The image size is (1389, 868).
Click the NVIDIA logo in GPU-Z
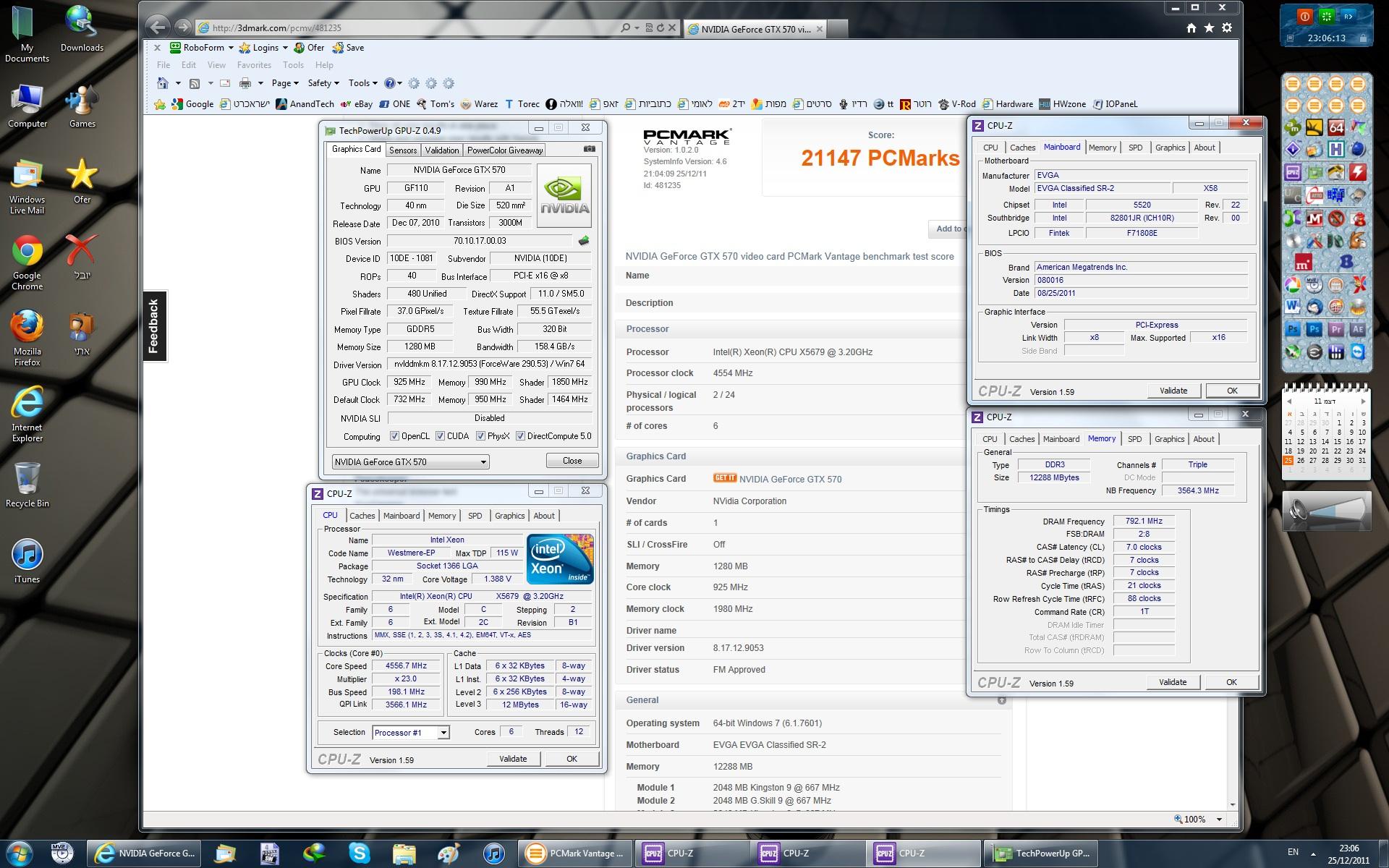click(x=564, y=196)
